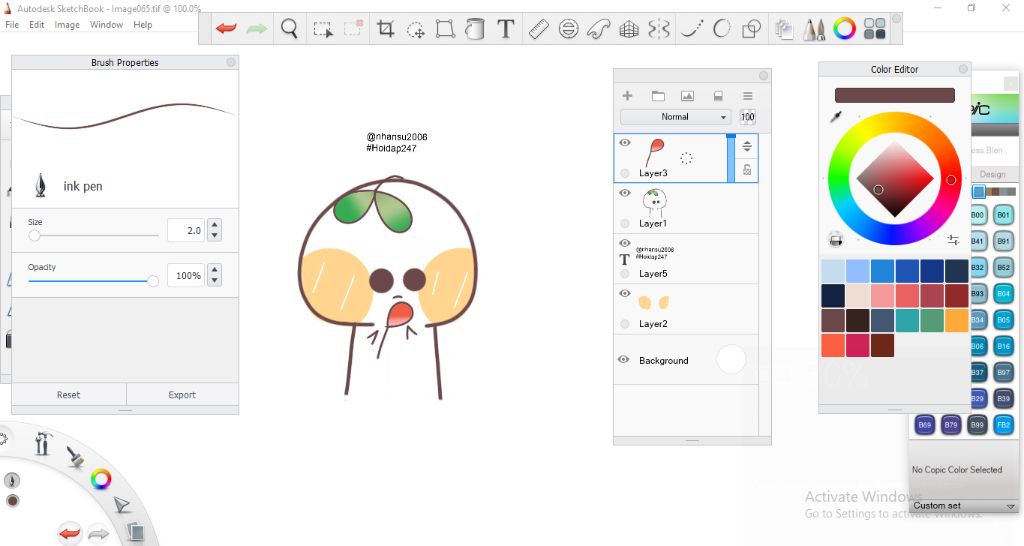Screen dimensions: 1024x546
Task: Select Copic color FB2 chip
Action: click(1003, 425)
